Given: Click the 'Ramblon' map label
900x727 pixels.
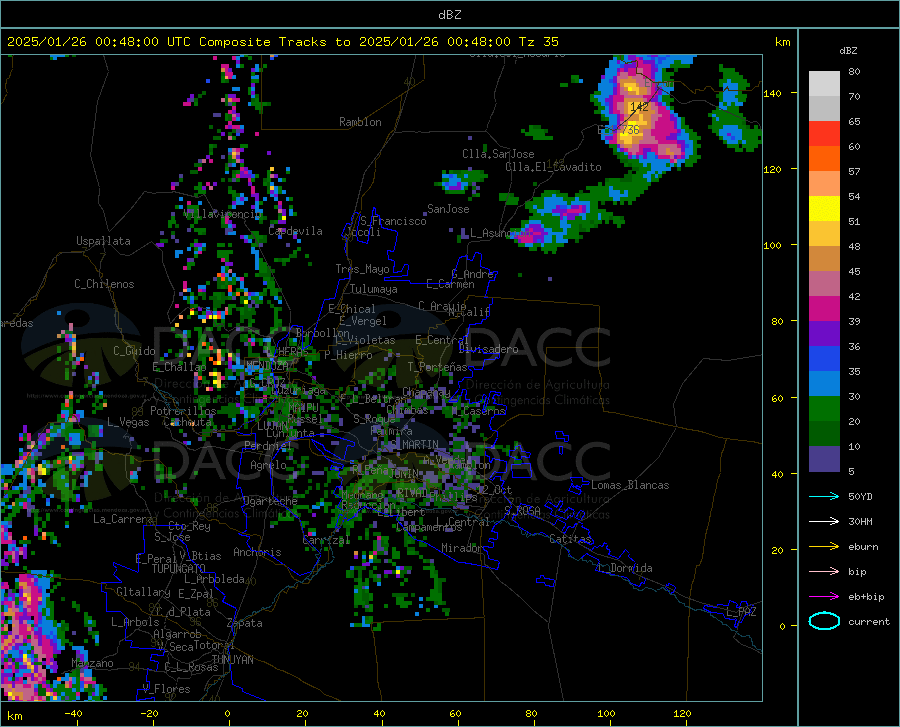Looking at the screenshot, I should point(360,122).
